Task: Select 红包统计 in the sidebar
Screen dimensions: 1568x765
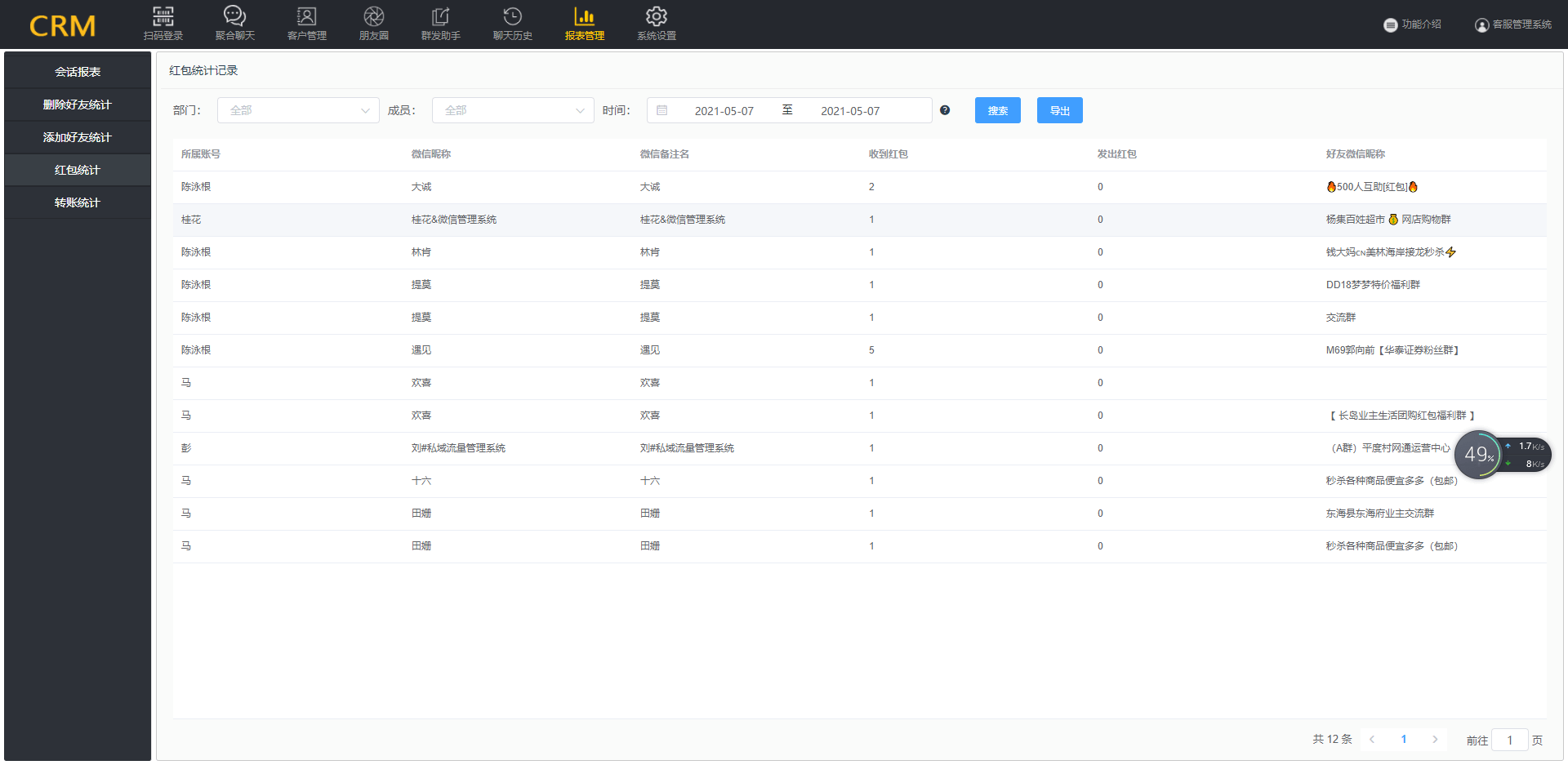Action: coord(78,170)
